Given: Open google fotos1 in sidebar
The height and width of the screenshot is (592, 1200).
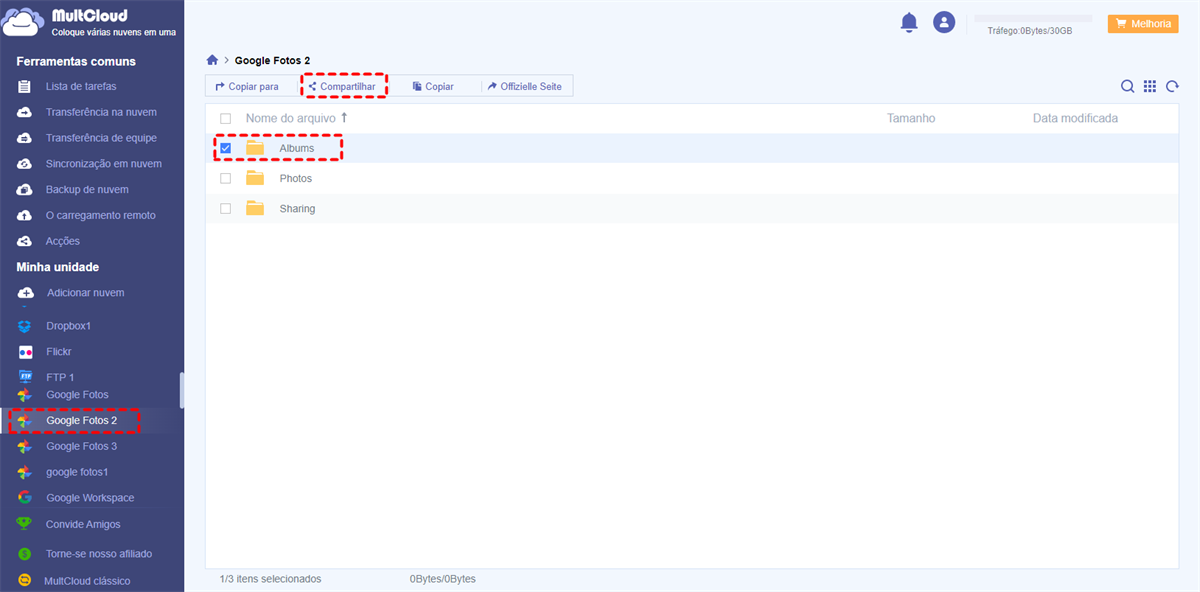Looking at the screenshot, I should pyautogui.click(x=77, y=472).
